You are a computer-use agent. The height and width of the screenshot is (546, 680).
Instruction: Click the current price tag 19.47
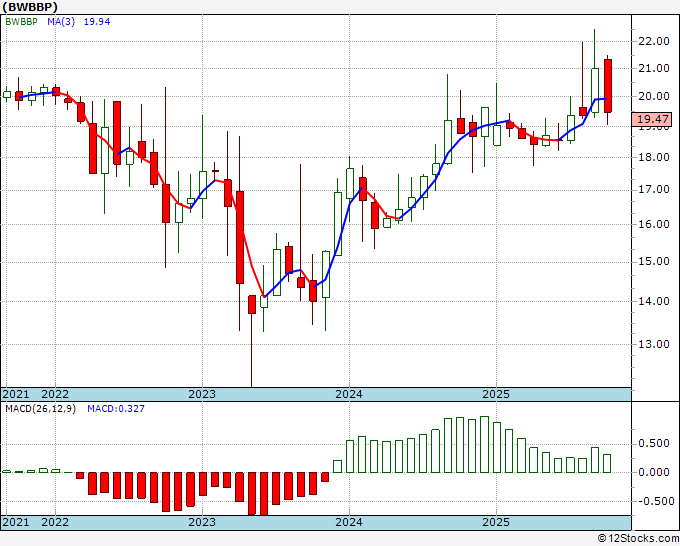(x=652, y=119)
